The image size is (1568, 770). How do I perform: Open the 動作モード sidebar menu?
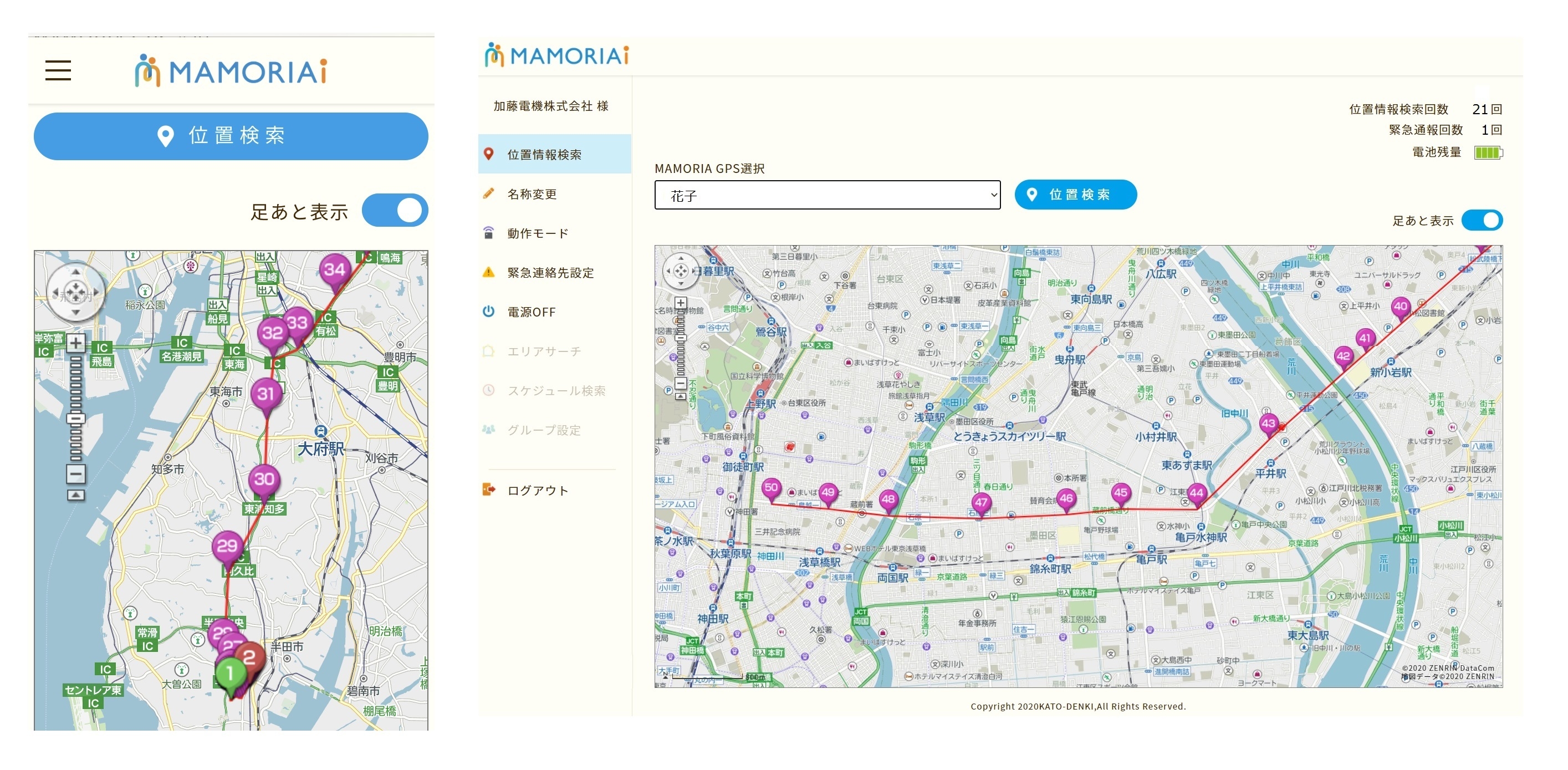coord(538,234)
